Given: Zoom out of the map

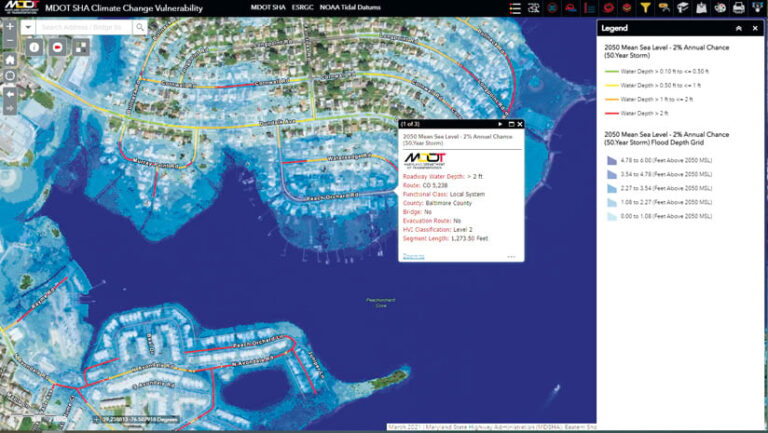Looking at the screenshot, I should click(x=10, y=41).
